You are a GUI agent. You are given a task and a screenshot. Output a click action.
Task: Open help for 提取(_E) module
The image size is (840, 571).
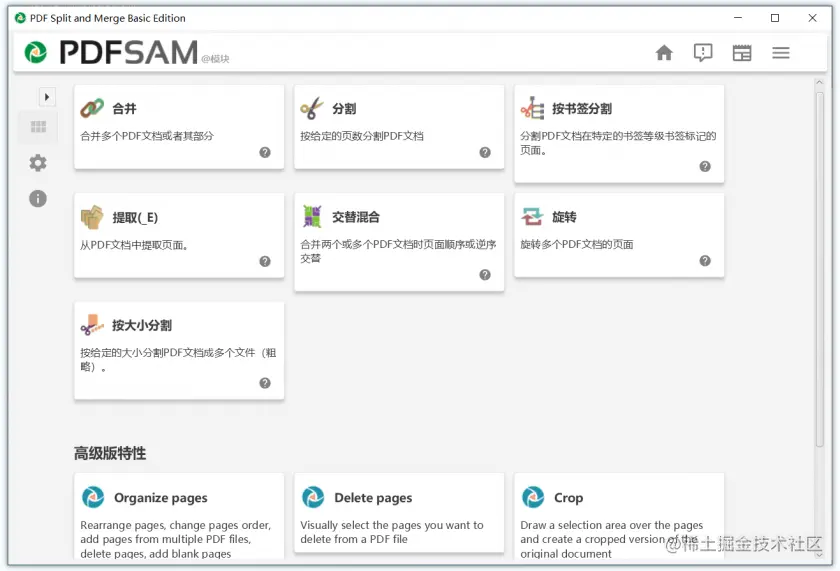(x=265, y=261)
